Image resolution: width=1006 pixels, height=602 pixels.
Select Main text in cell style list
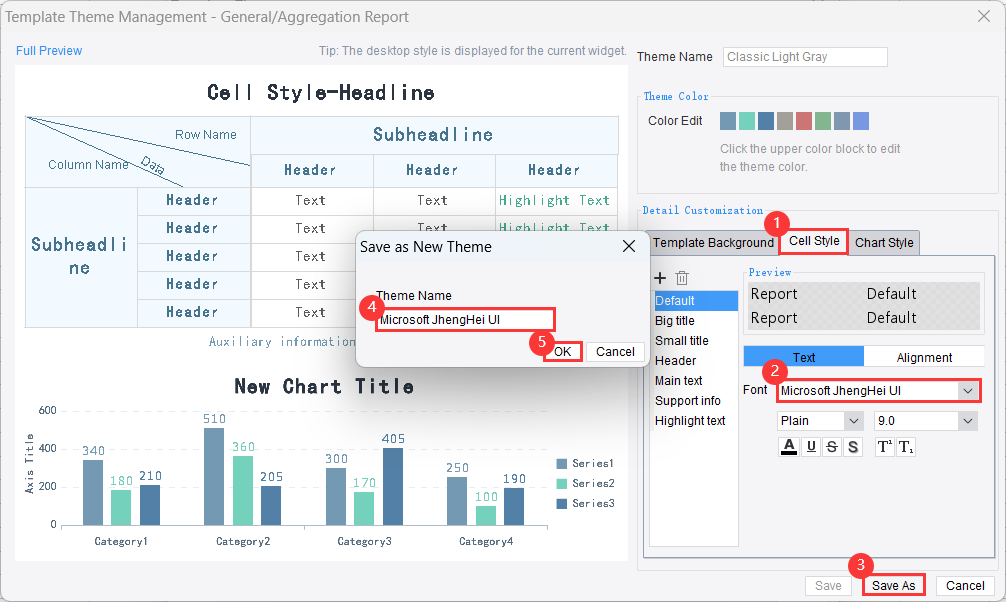pyautogui.click(x=696, y=381)
